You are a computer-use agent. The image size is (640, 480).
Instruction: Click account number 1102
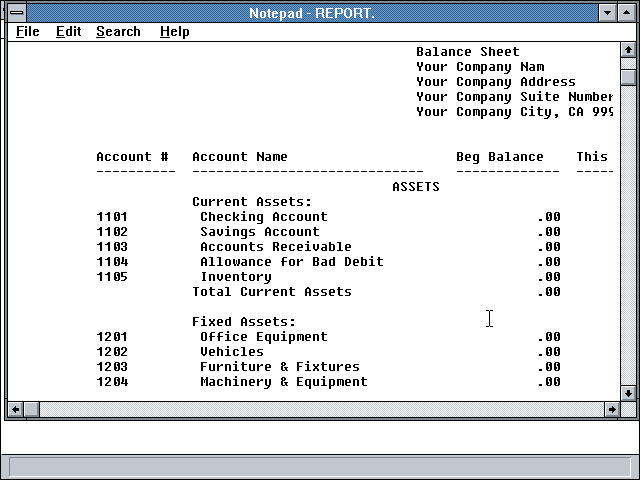[x=112, y=232]
